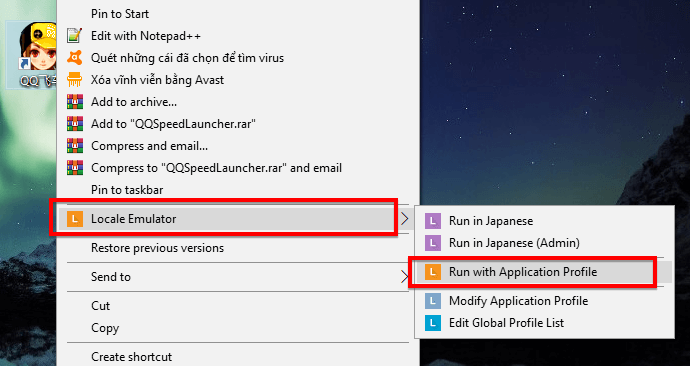Image resolution: width=690 pixels, height=366 pixels.
Task: Click WinRAR icon beside Add to archive
Action: tap(74, 102)
